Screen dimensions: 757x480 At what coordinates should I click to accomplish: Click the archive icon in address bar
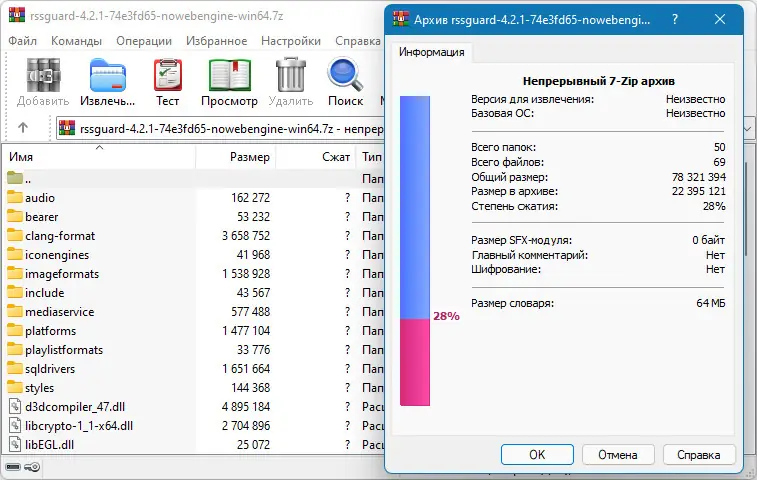click(67, 128)
